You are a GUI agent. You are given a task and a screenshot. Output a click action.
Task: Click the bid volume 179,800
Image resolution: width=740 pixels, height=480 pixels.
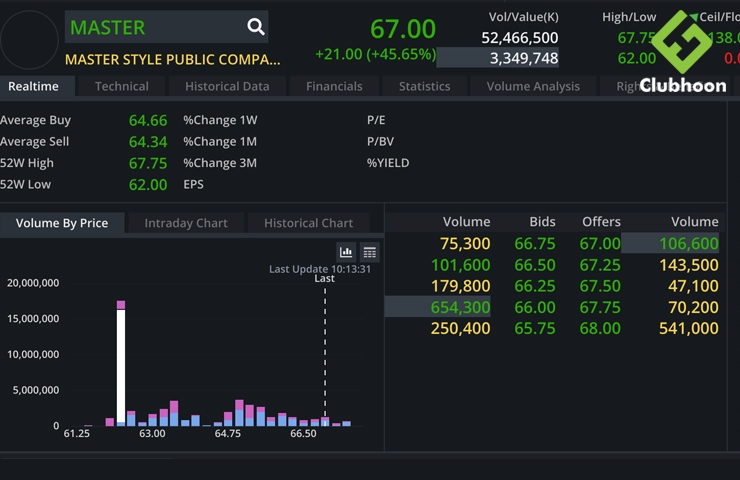pos(461,286)
